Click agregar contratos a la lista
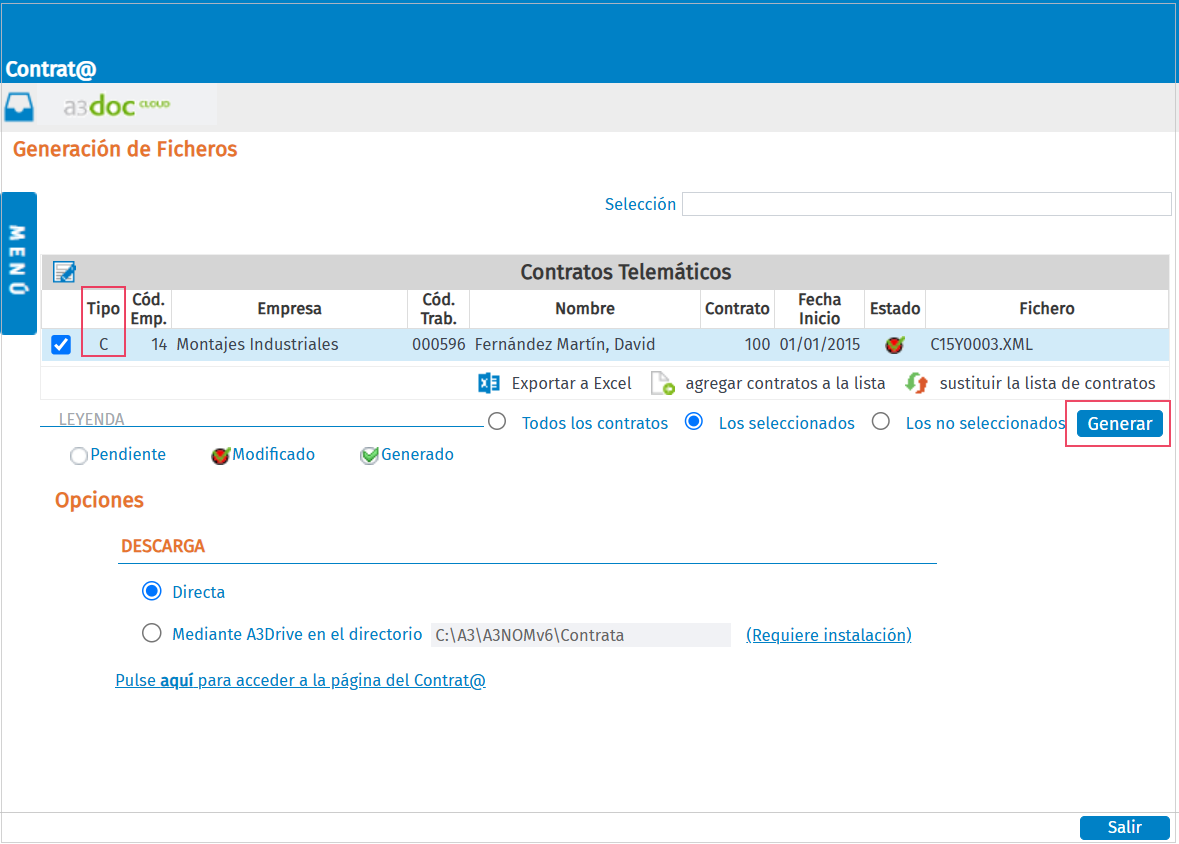Image resolution: width=1179 pixels, height=844 pixels. (x=785, y=384)
